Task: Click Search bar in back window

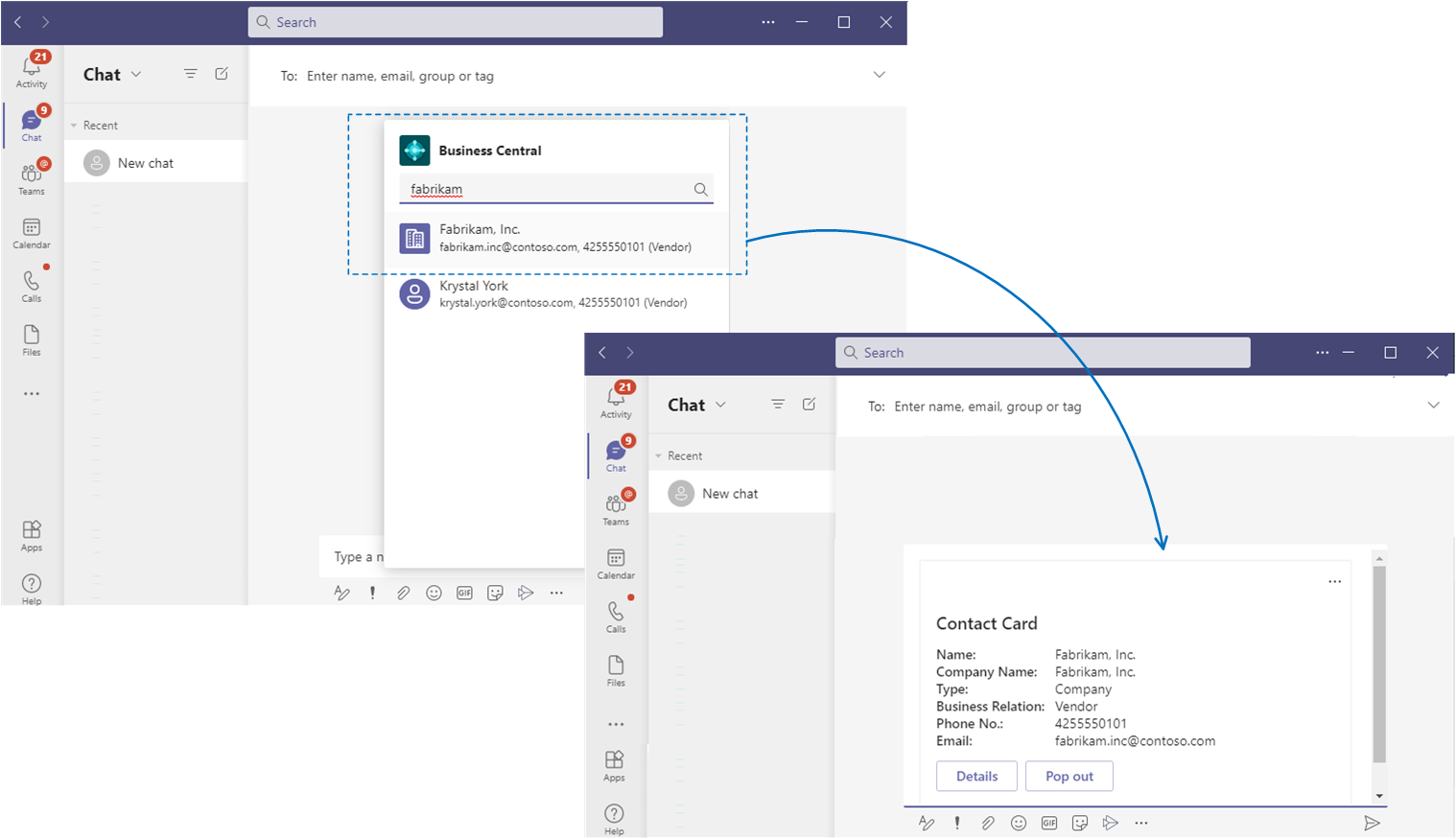Action: point(456,22)
